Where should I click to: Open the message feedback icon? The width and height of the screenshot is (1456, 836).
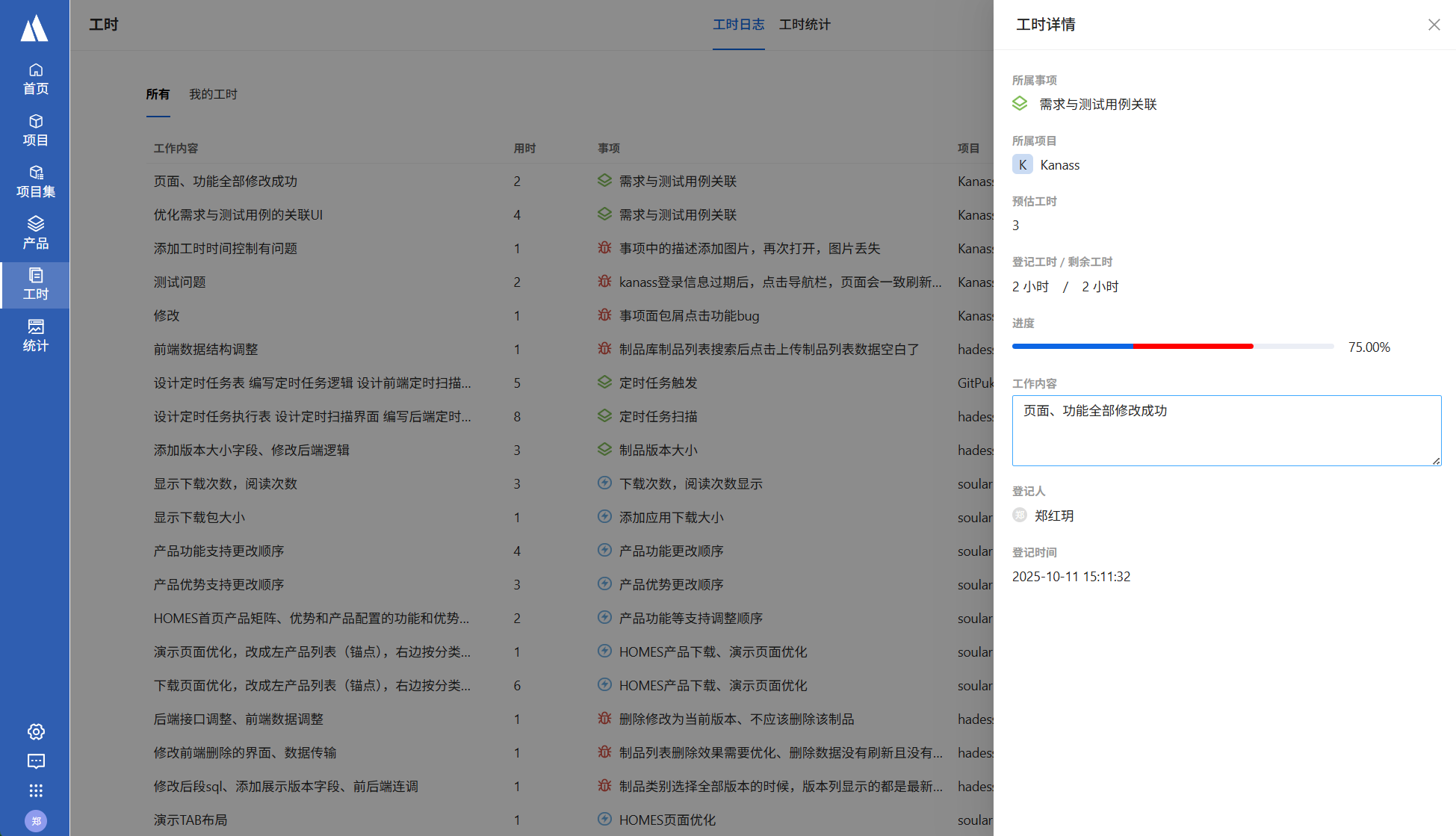pos(36,761)
